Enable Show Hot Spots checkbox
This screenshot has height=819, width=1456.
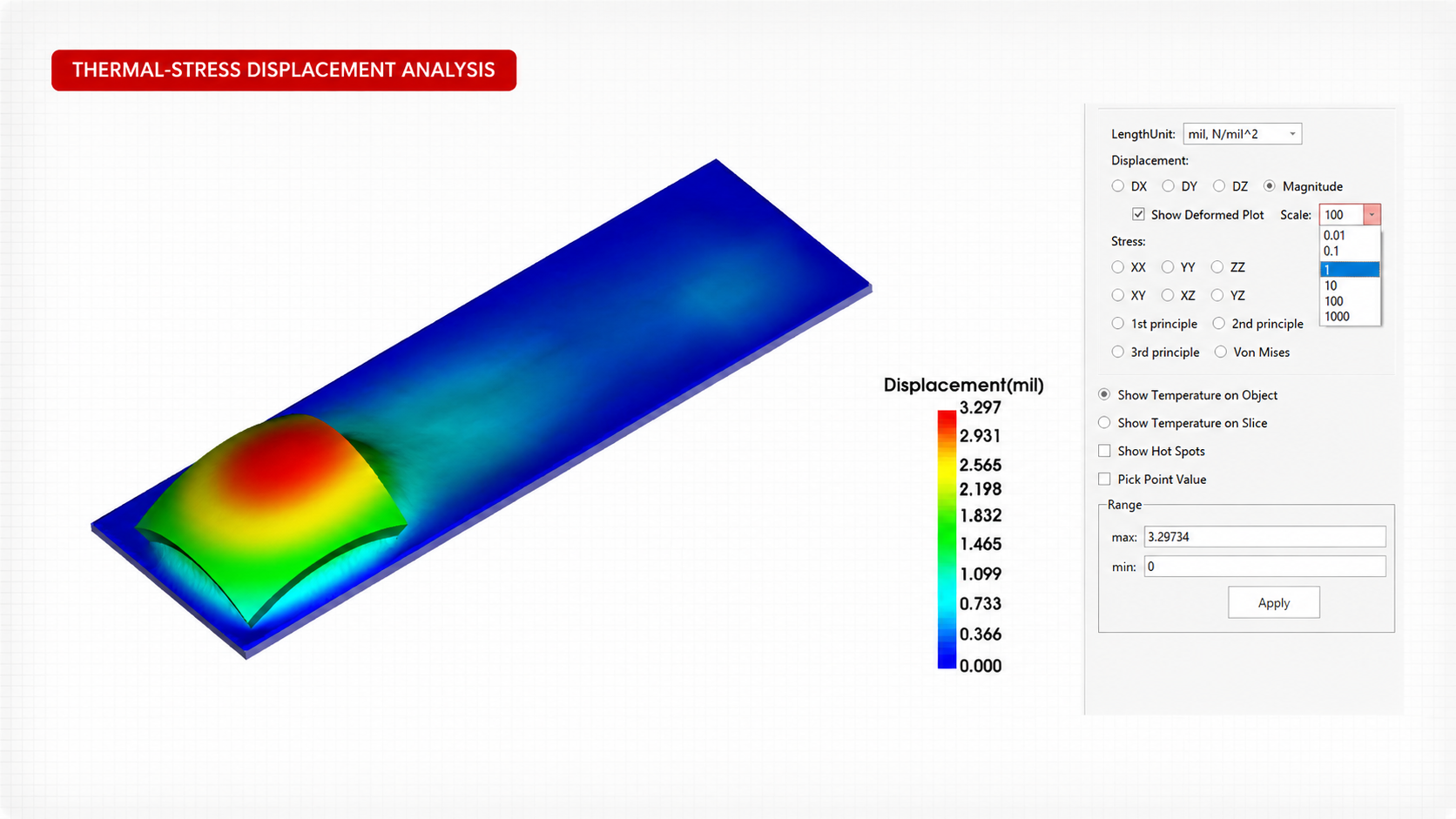pyautogui.click(x=1104, y=451)
